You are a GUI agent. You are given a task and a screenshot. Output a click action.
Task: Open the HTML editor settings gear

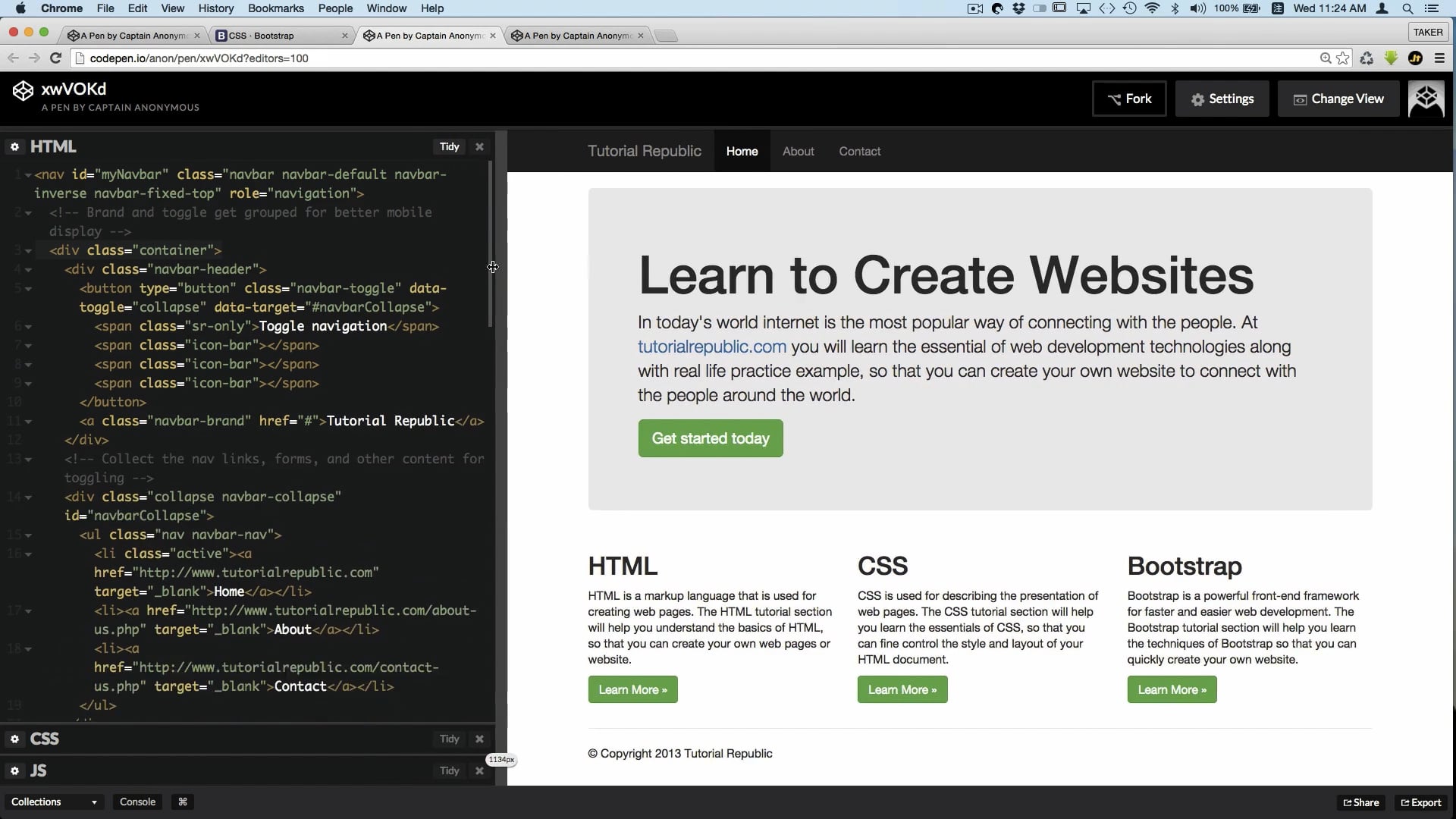pos(14,147)
